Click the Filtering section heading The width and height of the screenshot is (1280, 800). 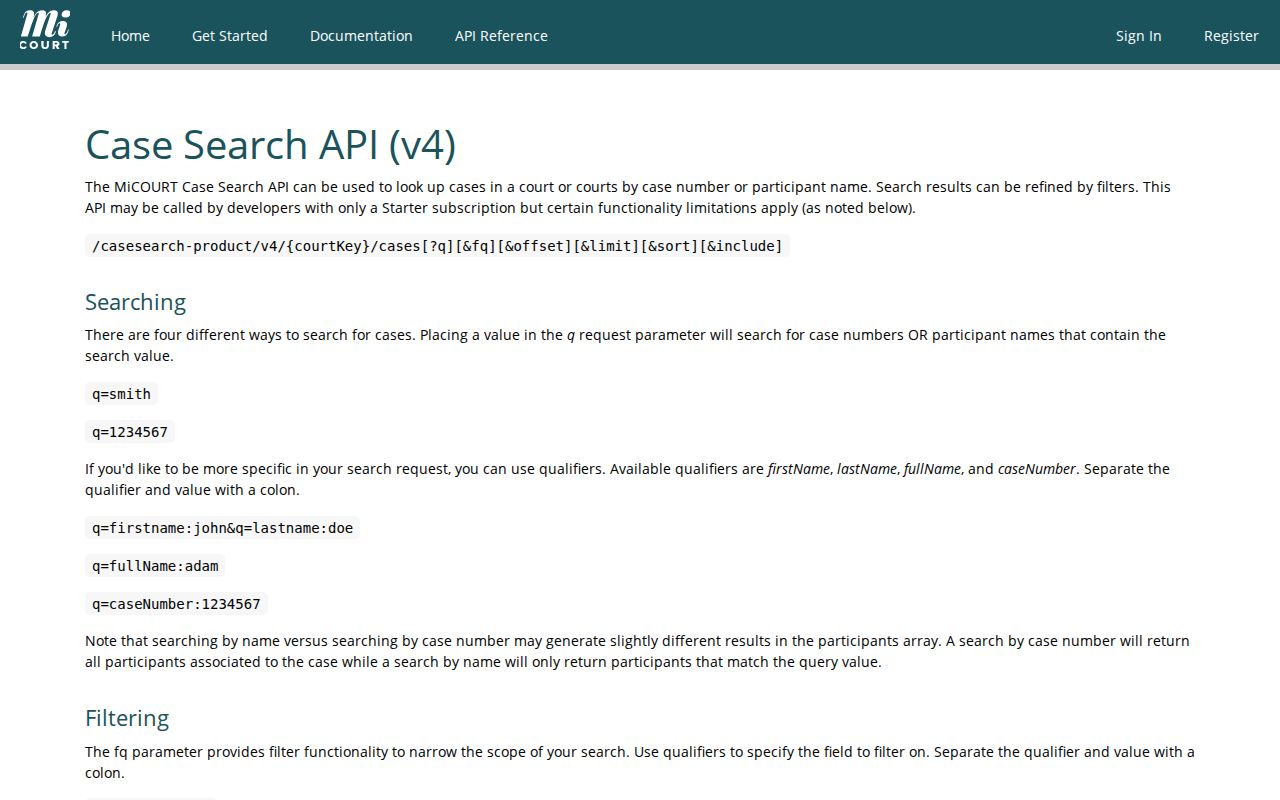point(127,718)
